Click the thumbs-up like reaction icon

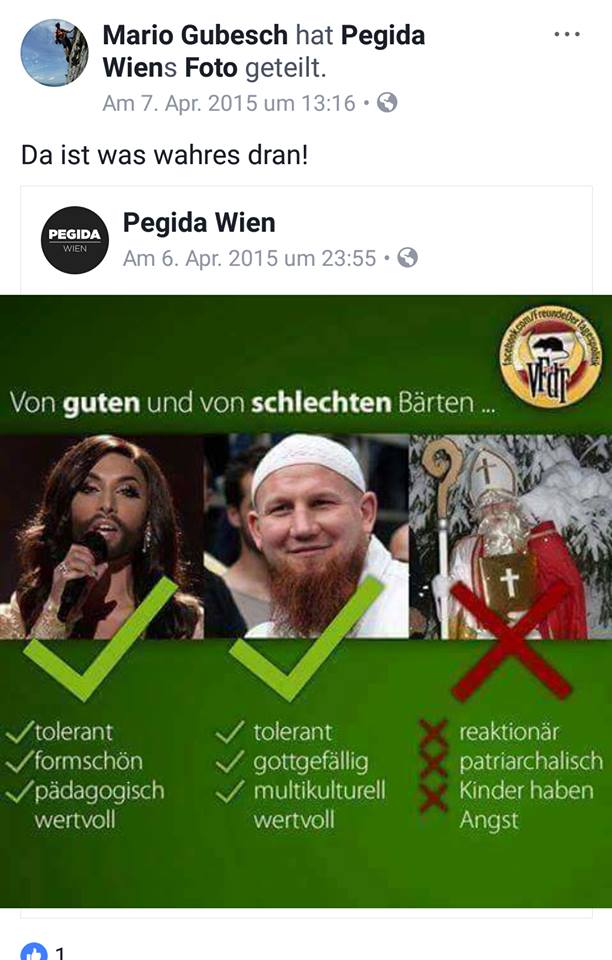34,951
